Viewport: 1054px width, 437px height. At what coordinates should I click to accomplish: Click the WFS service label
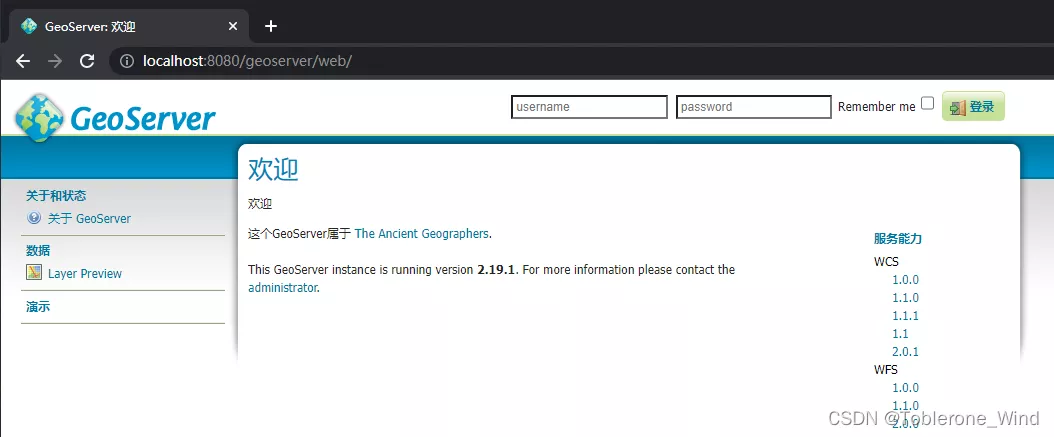click(x=886, y=370)
